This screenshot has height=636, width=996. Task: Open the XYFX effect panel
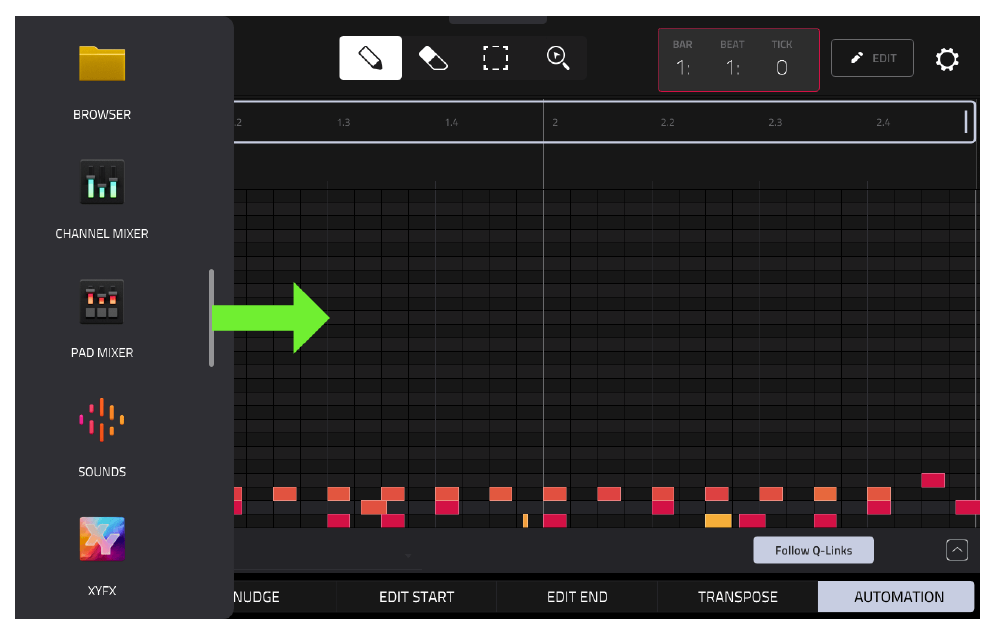102,539
